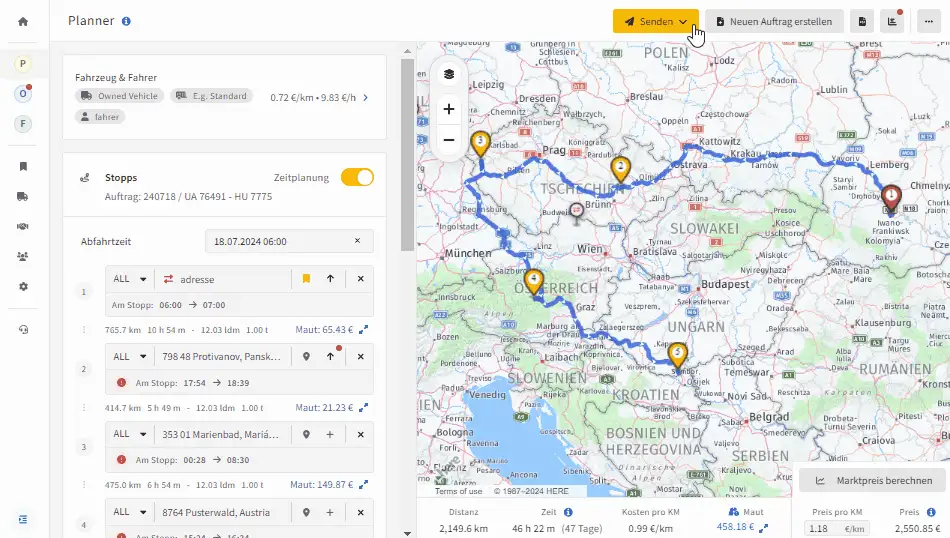This screenshot has width=950, height=538.
Task: Open the map layers selector
Action: 449,74
